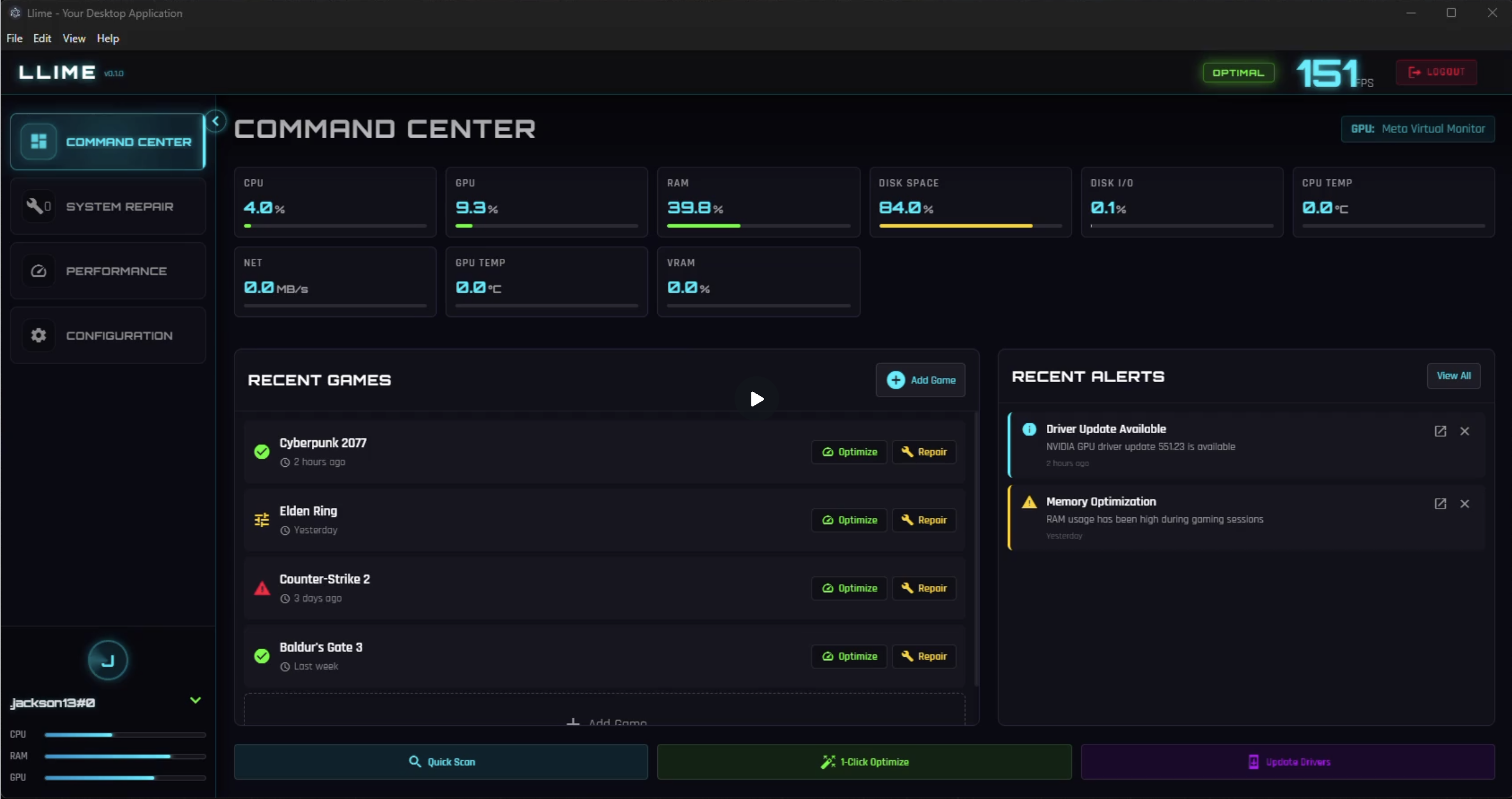Click the OPTIMAL status indicator badge
Screen dimensions: 1512x799
[1238, 72]
